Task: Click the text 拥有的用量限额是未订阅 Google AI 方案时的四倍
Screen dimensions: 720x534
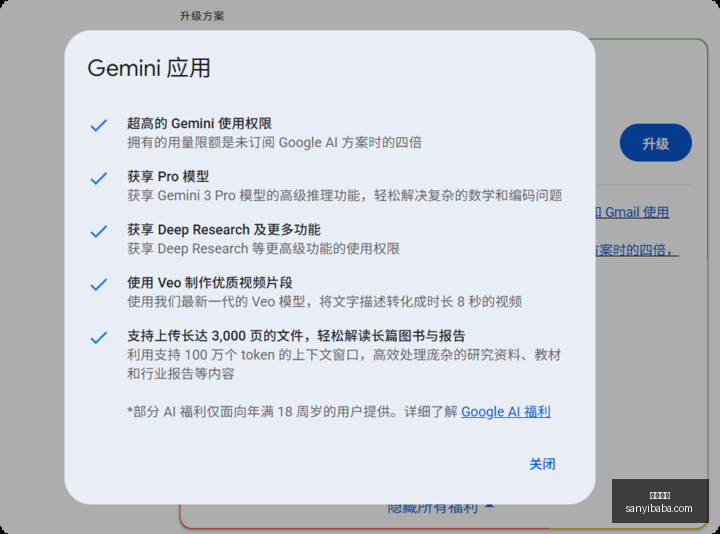Action: (x=275, y=142)
